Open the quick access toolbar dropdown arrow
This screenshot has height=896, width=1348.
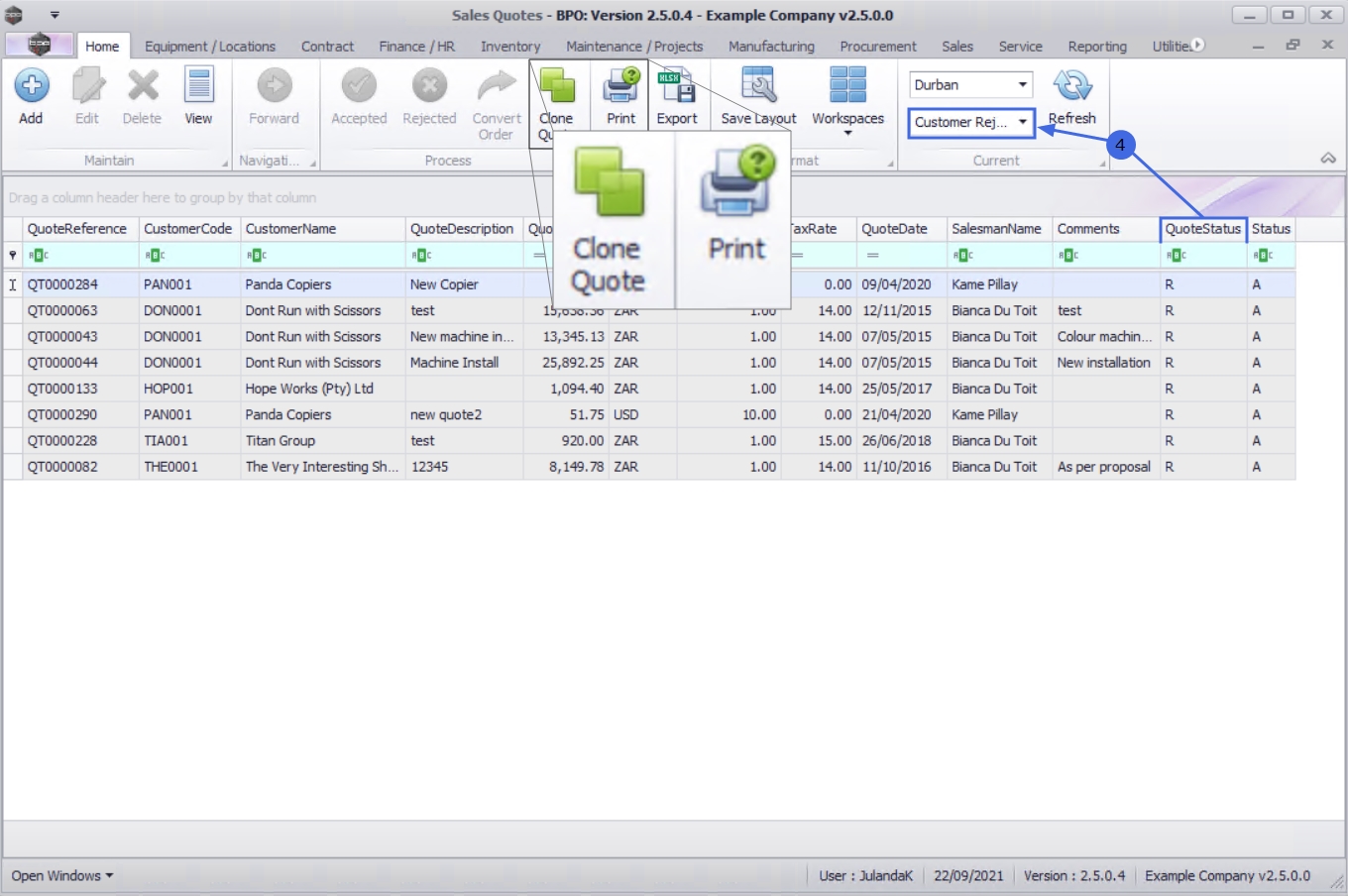coord(55,15)
